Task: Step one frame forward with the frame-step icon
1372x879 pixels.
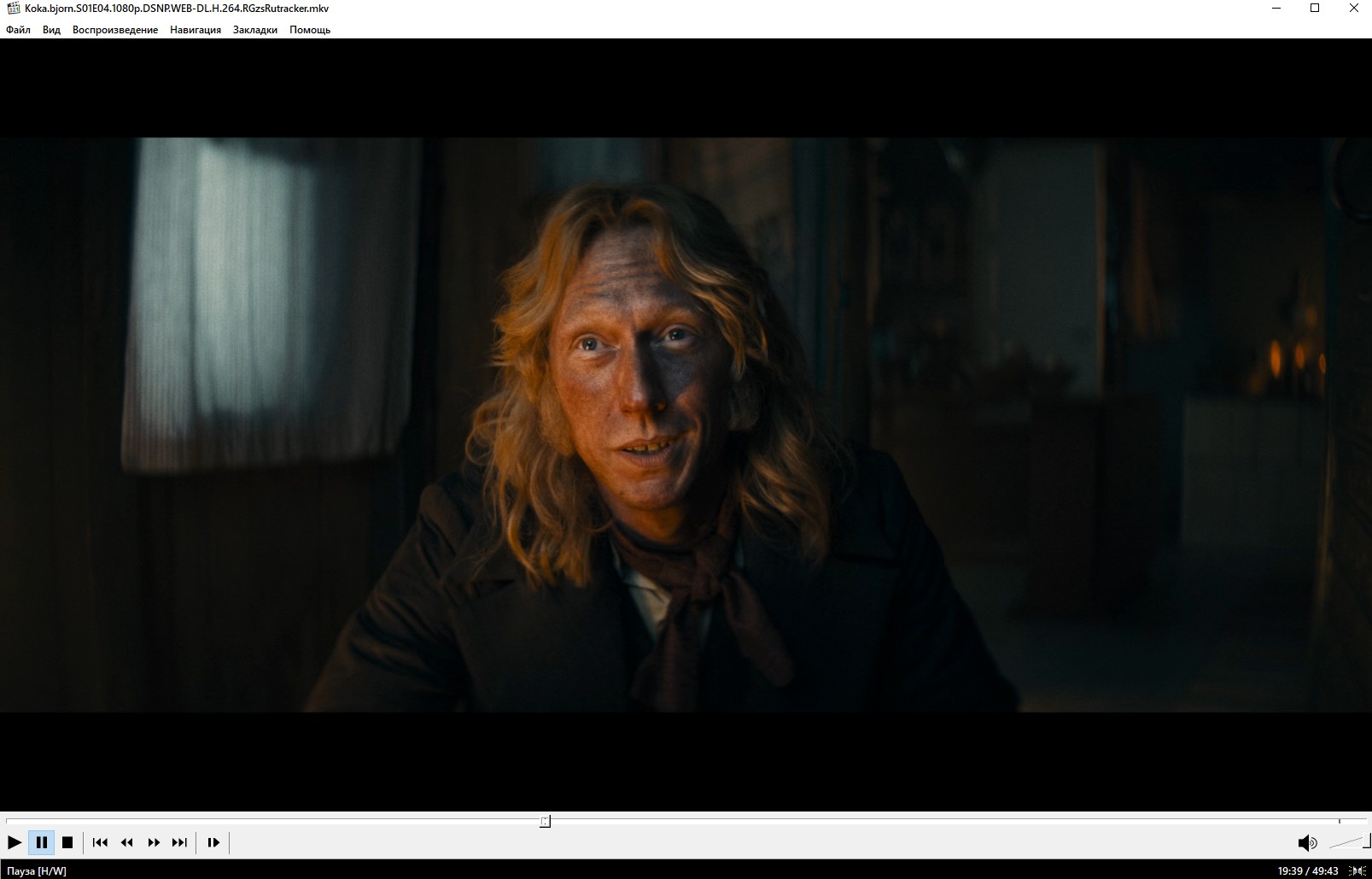Action: click(x=213, y=842)
